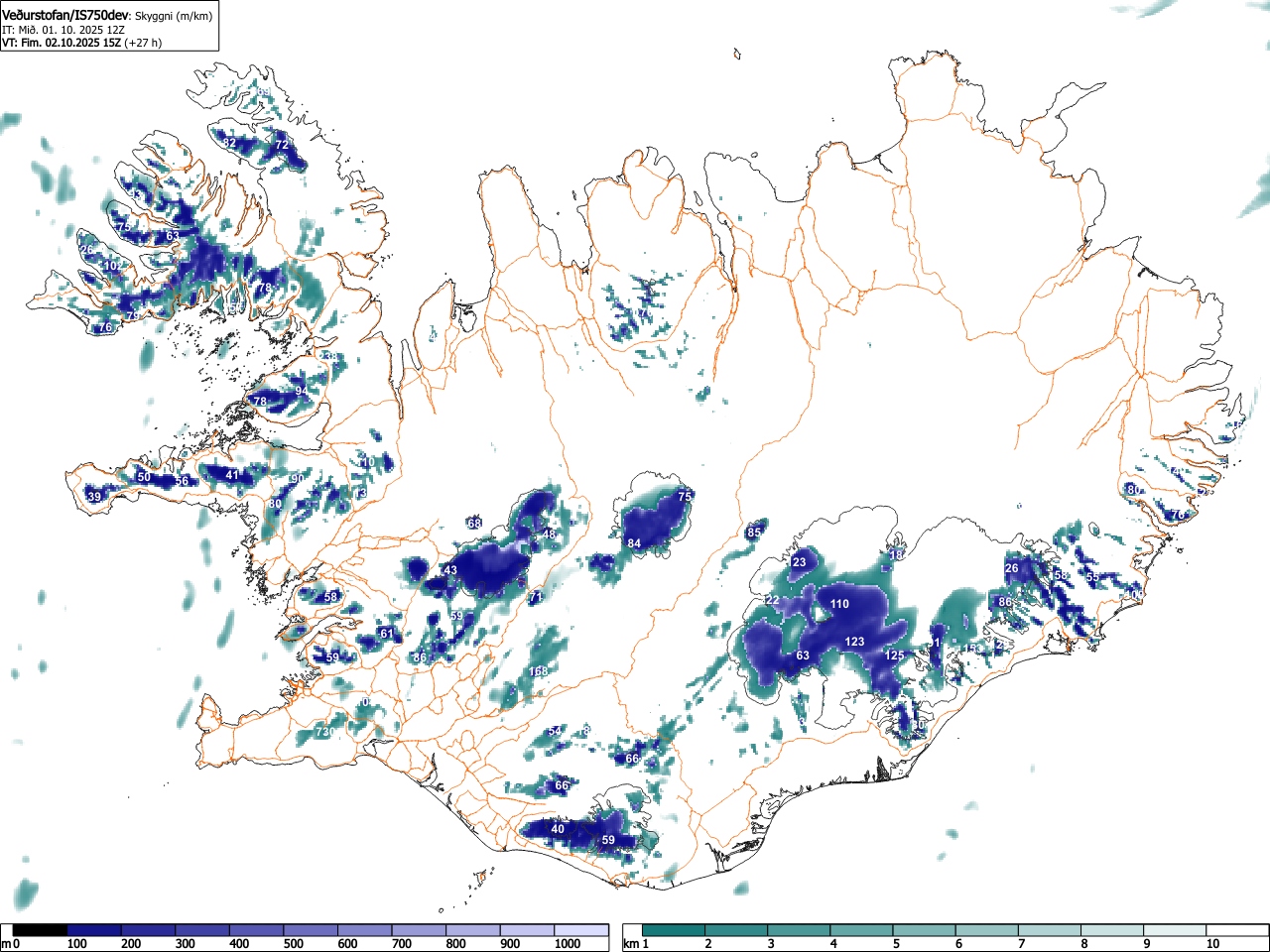This screenshot has width=1270, height=952.
Task: Click the visibility value 168 on the map
Action: coord(538,671)
